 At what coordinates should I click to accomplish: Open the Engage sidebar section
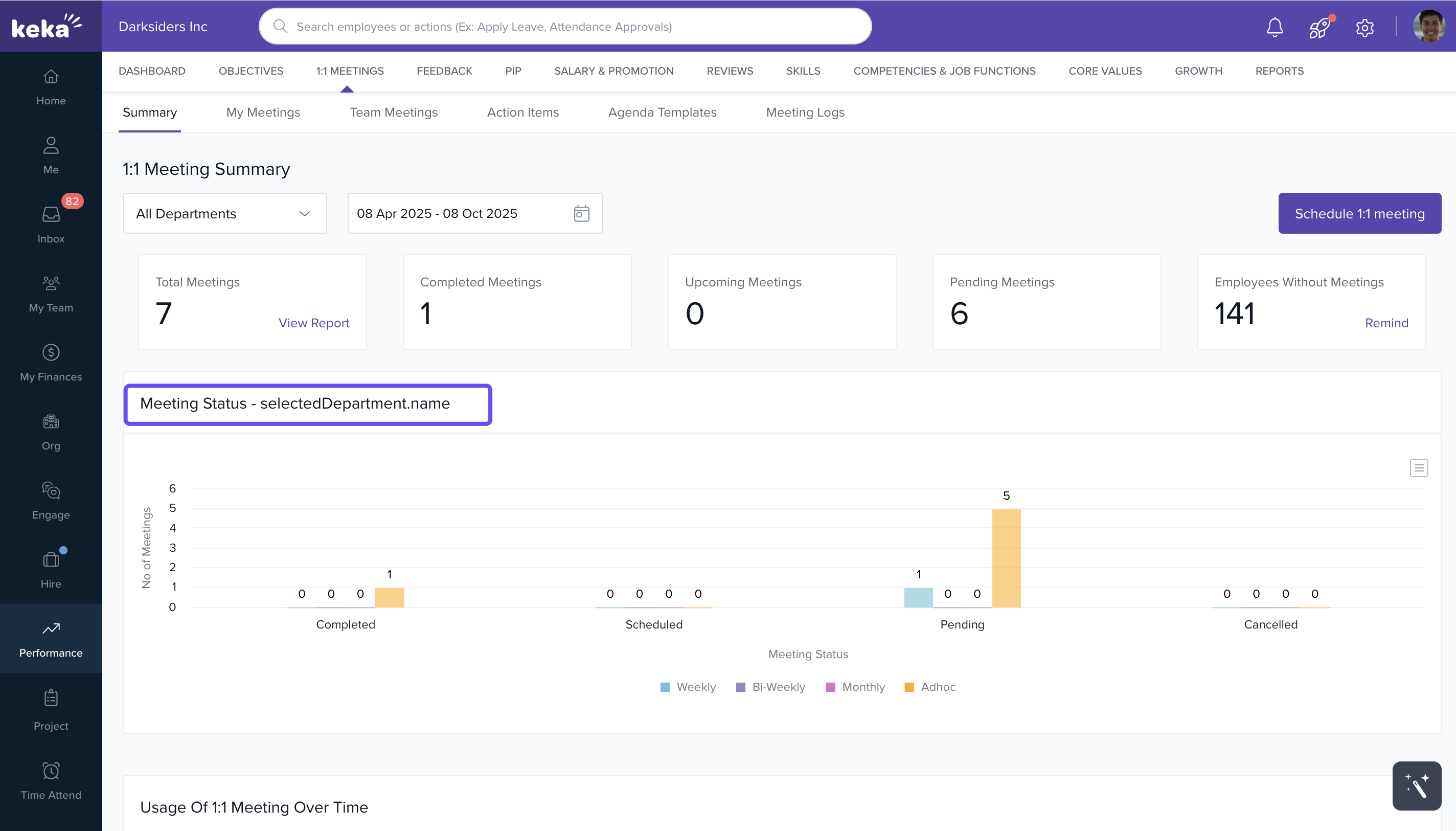pyautogui.click(x=51, y=500)
